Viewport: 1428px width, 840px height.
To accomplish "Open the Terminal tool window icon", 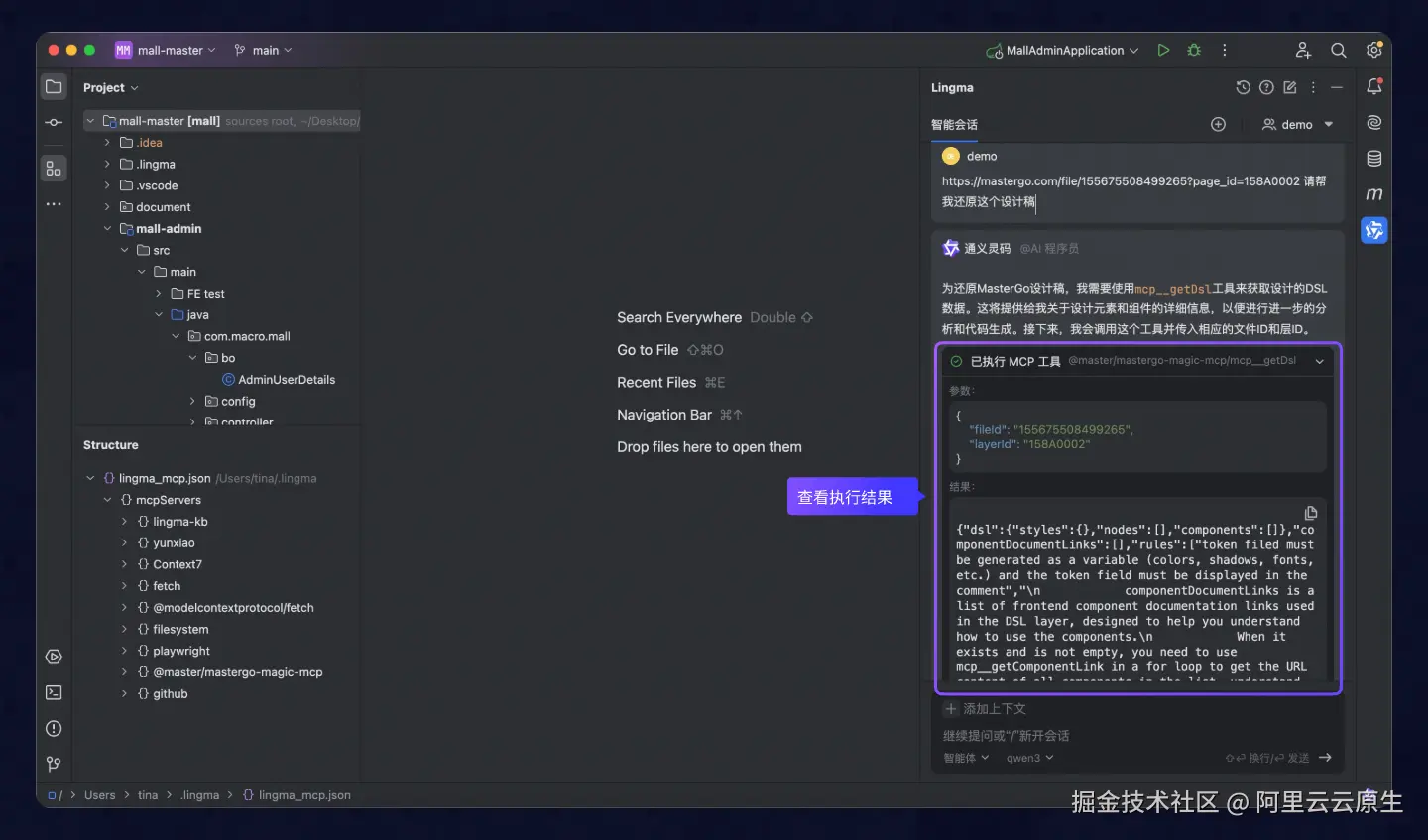I will tap(54, 692).
